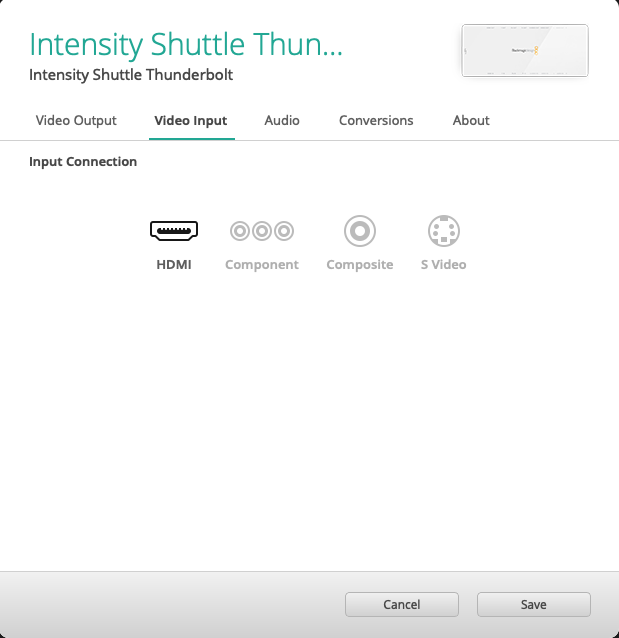Cancel the settings changes

402,604
